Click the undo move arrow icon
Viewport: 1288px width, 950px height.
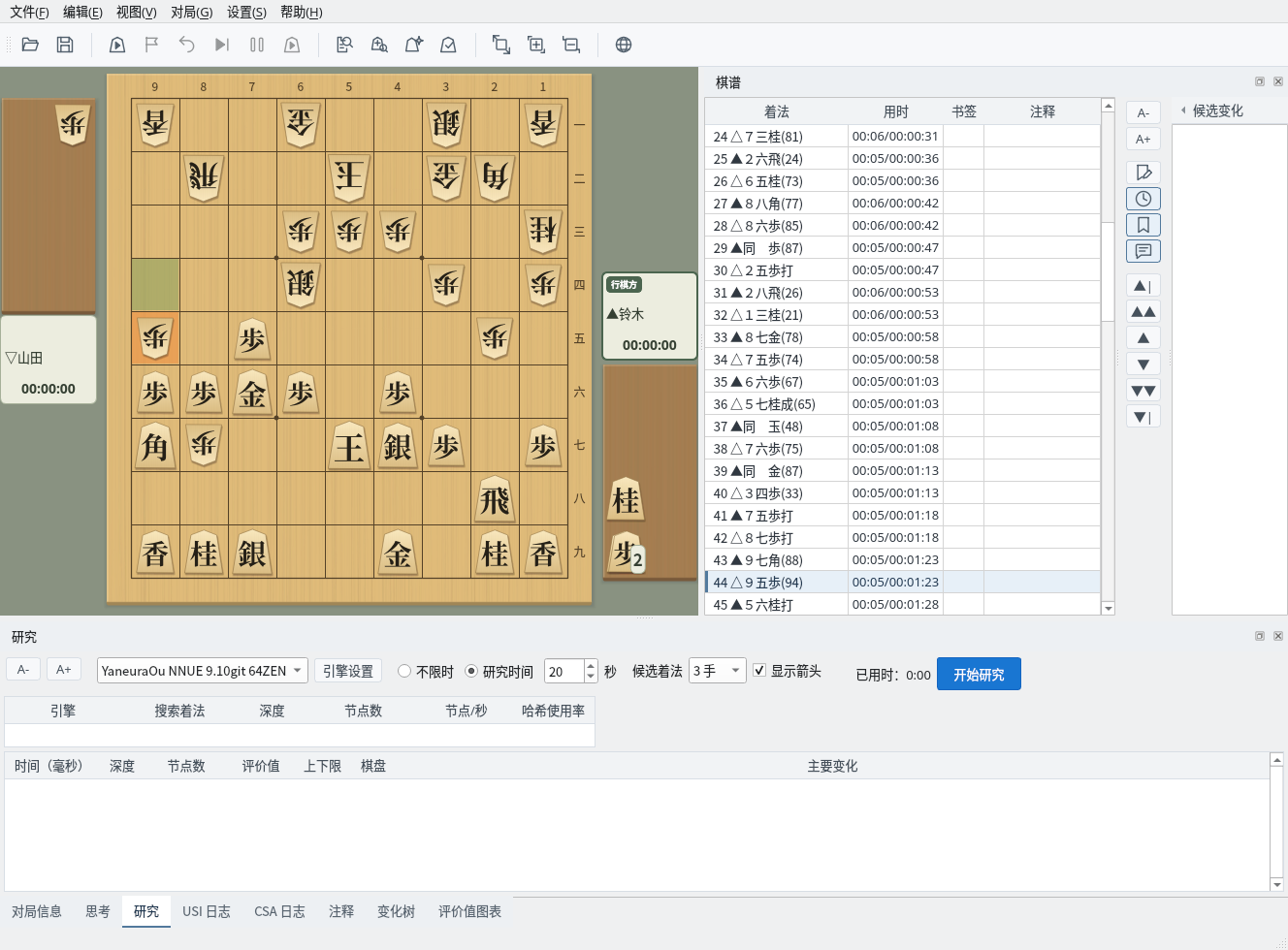coord(187,45)
